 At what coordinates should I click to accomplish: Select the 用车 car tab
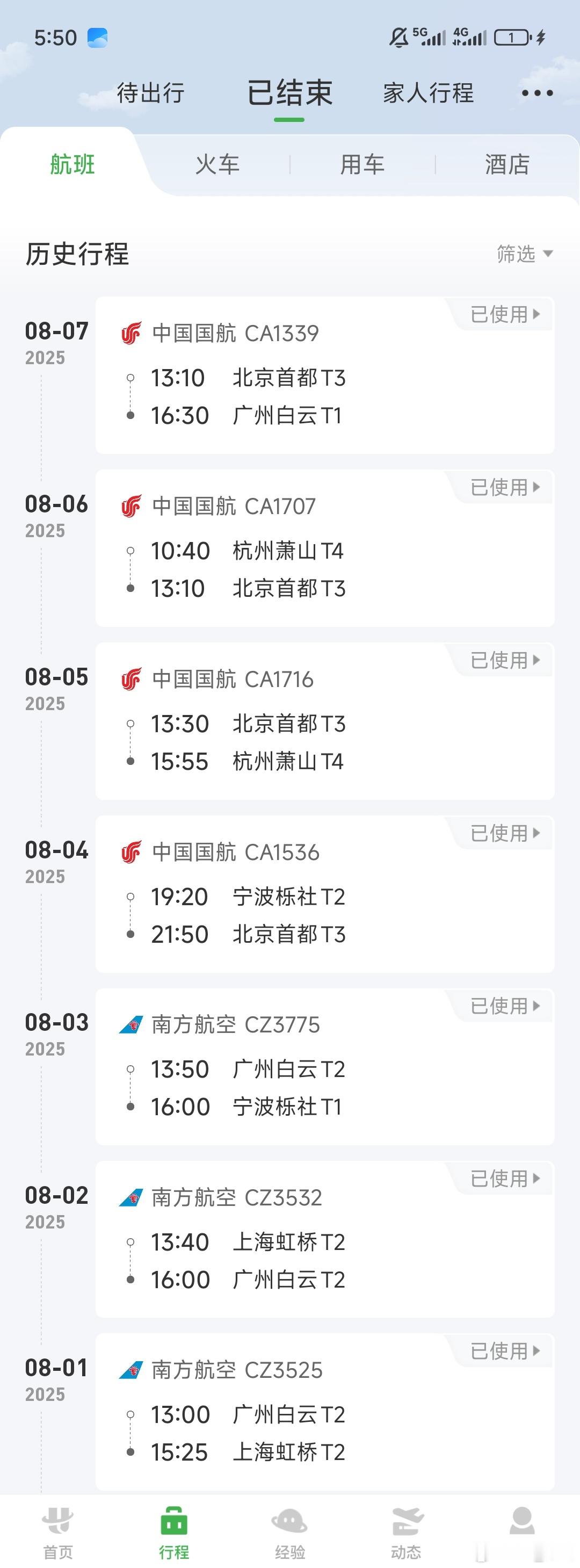362,164
